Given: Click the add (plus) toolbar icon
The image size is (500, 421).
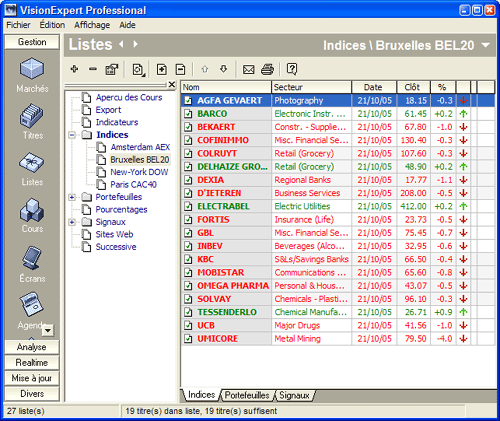Looking at the screenshot, I should (74, 69).
